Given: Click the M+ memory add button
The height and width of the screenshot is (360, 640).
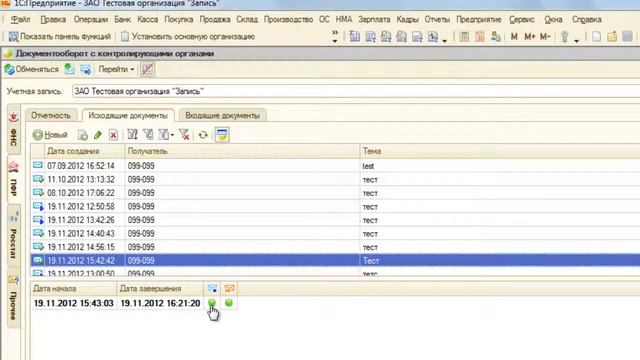Looking at the screenshot, I should pyautogui.click(x=530, y=37).
